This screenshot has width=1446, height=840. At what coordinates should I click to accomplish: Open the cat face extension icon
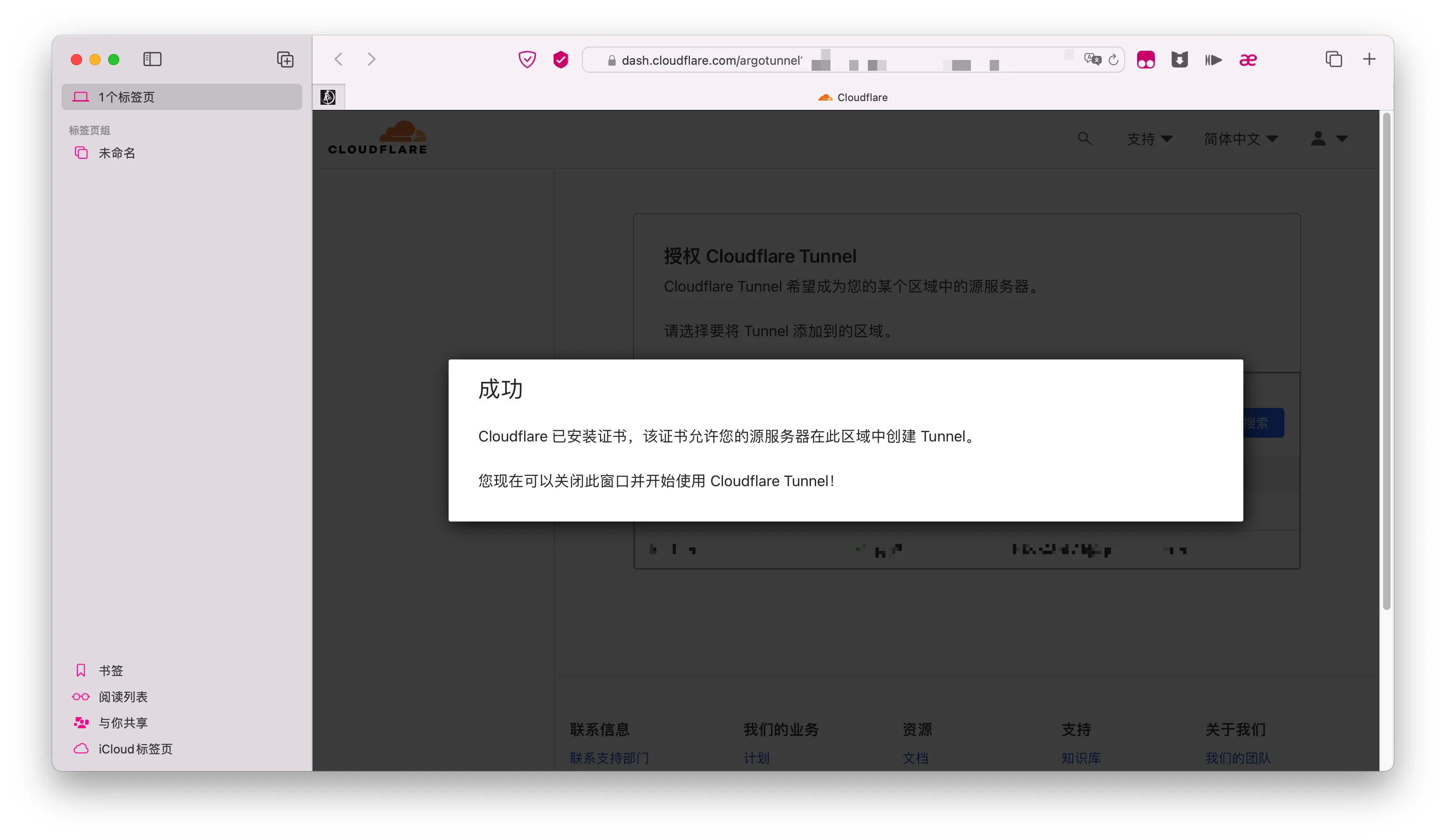[1179, 59]
